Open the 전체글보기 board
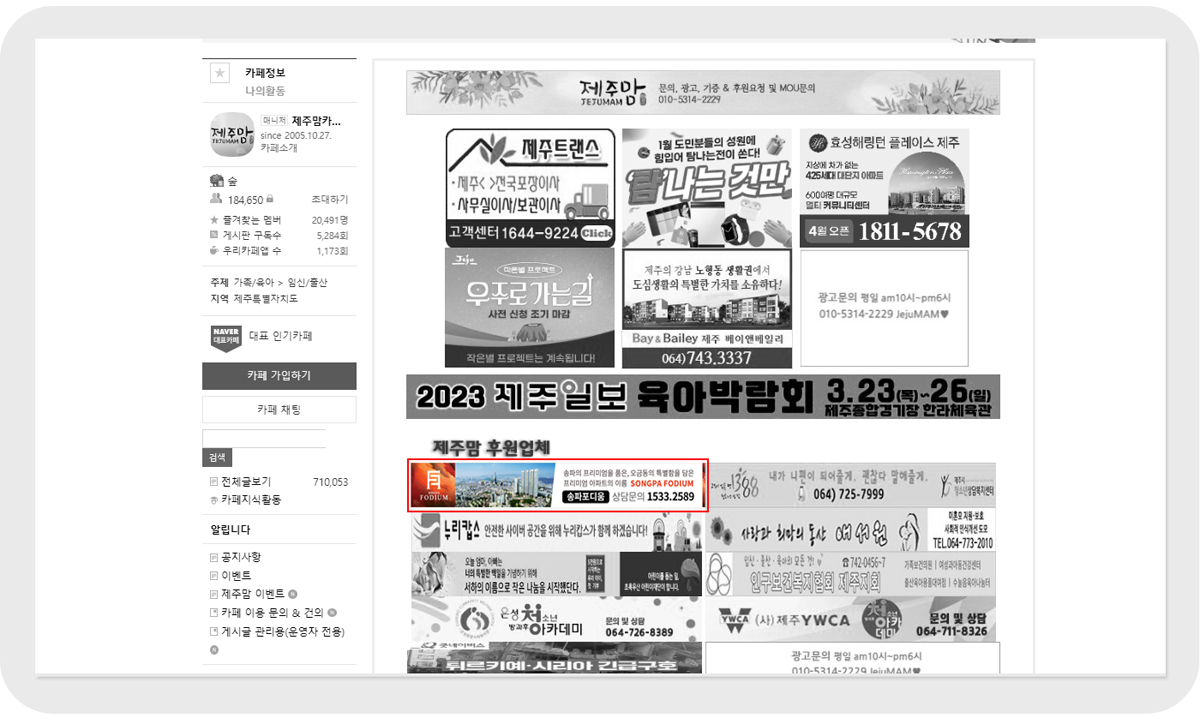This screenshot has height=724, width=1200. coord(246,481)
